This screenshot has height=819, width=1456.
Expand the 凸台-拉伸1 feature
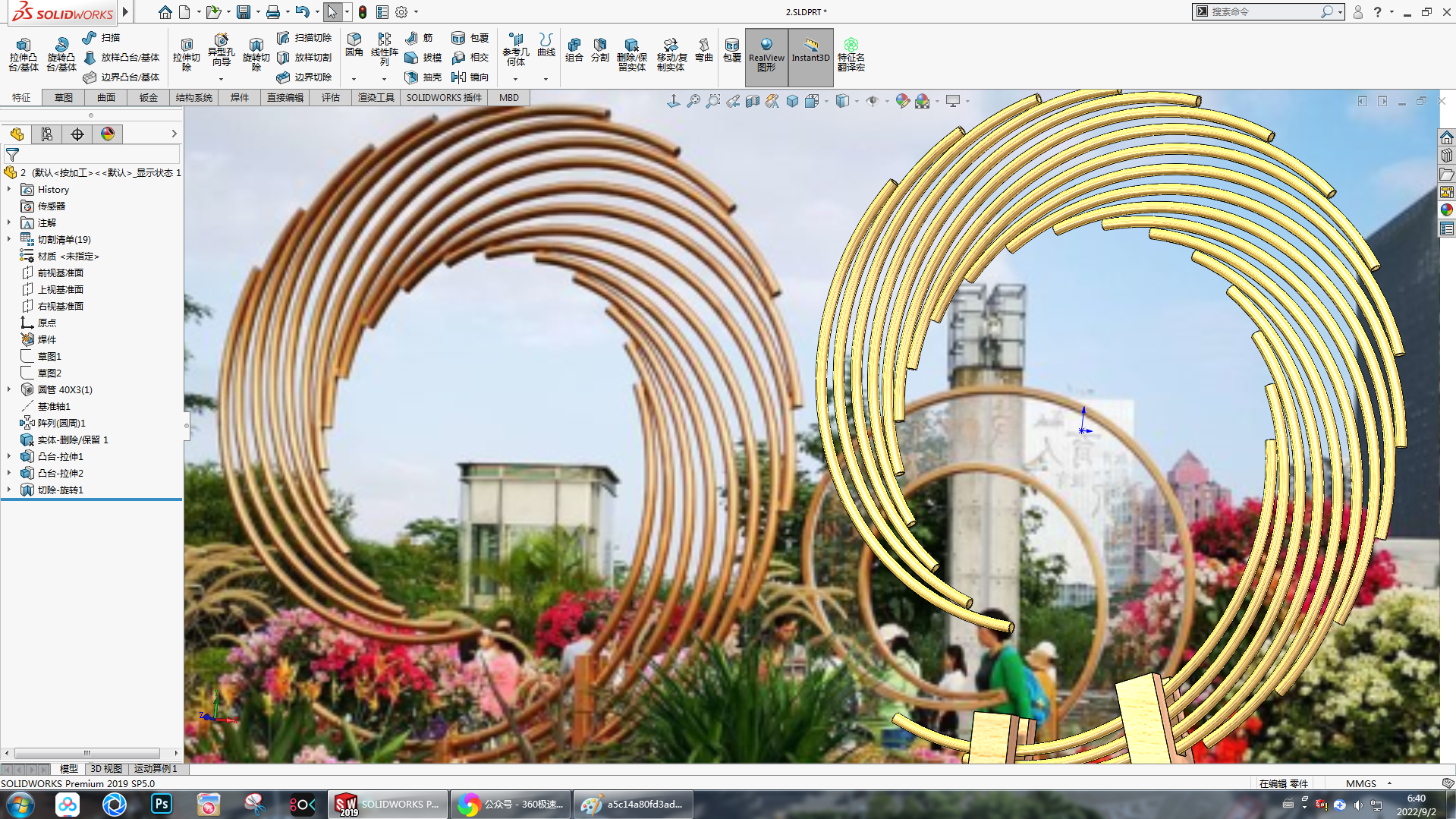[x=9, y=456]
